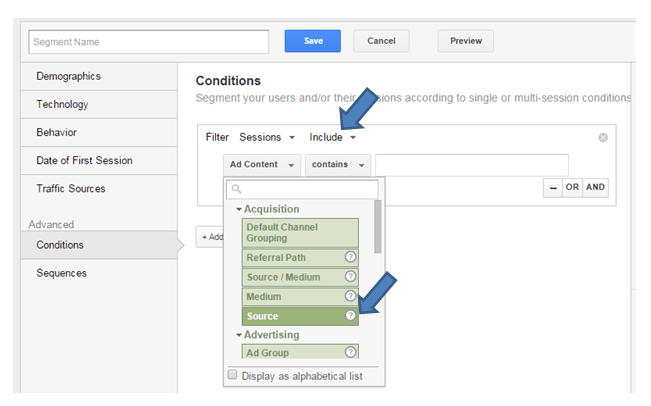
Task: Click the Segment Name input field
Action: click(149, 42)
